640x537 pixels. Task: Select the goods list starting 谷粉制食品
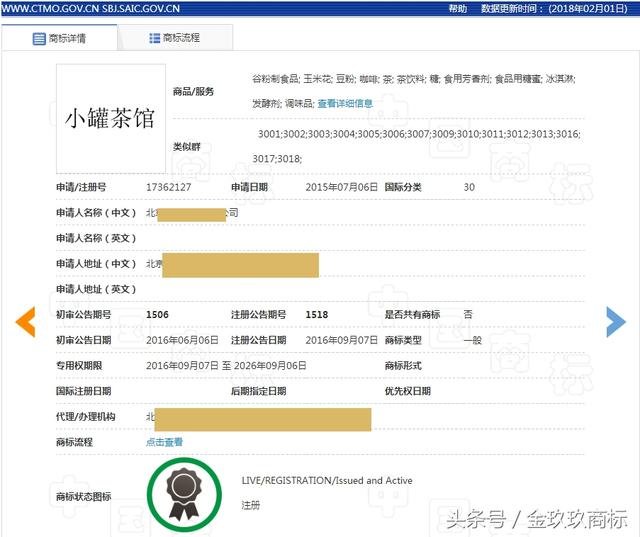(414, 79)
